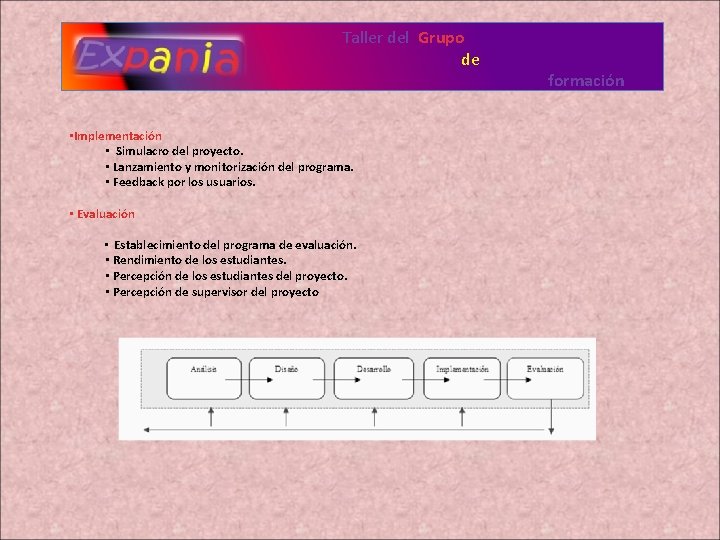Click the red 'Evaluación' heading
Screen dimensions: 720x540
[106, 214]
